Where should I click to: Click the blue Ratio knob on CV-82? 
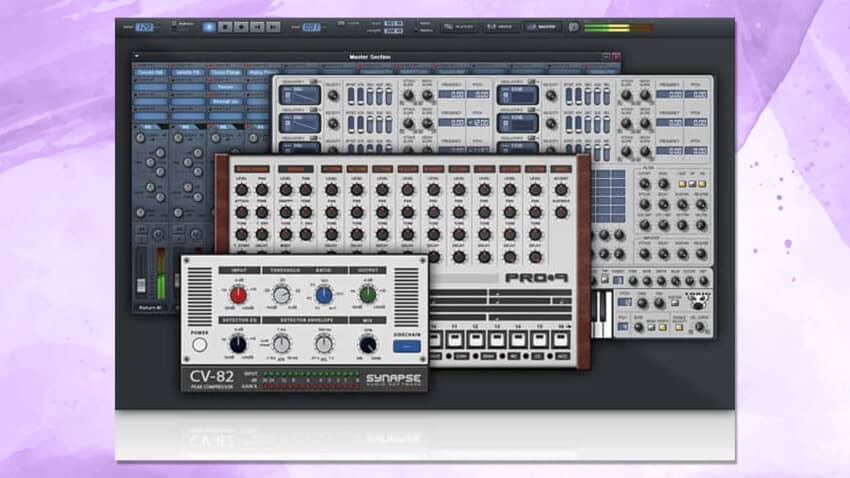(x=324, y=295)
